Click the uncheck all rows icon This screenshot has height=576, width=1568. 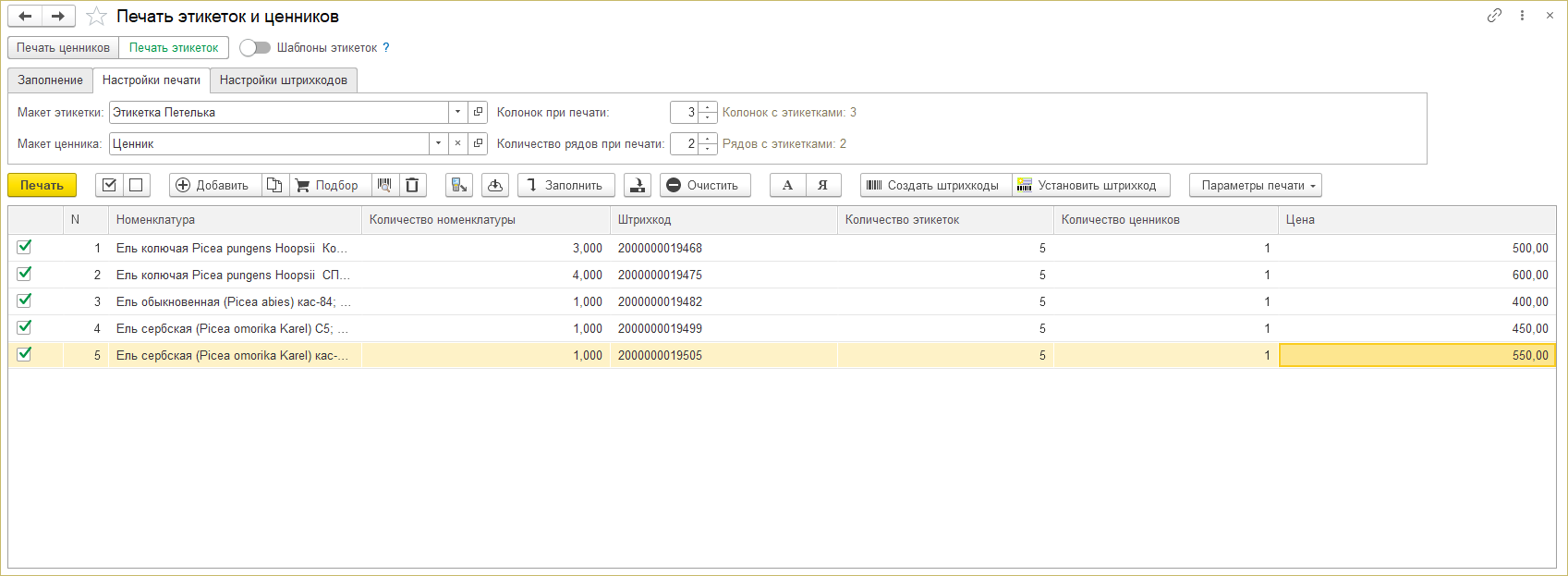pyautogui.click(x=136, y=185)
